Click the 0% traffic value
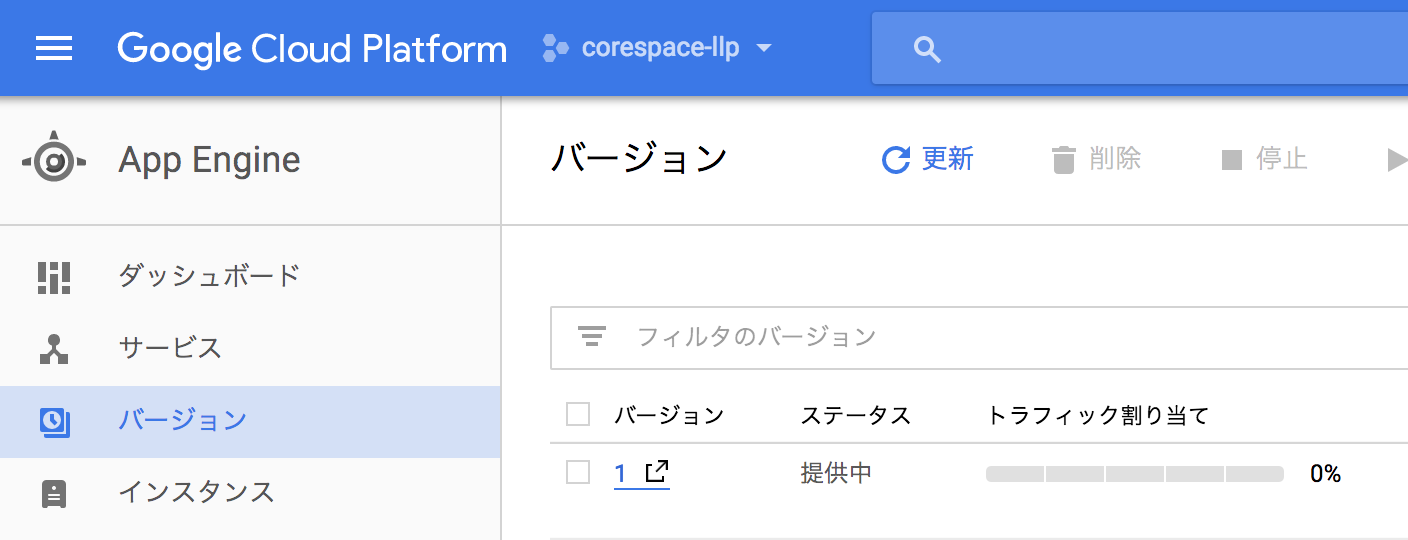The width and height of the screenshot is (1408, 540). click(x=1325, y=473)
